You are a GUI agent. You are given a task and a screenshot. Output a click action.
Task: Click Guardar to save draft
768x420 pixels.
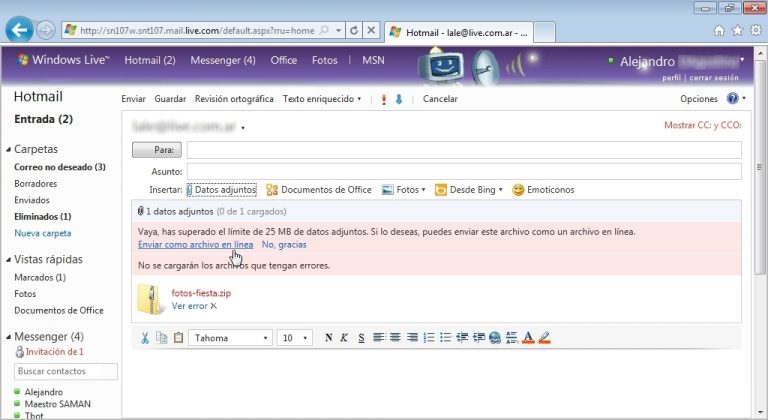point(170,99)
